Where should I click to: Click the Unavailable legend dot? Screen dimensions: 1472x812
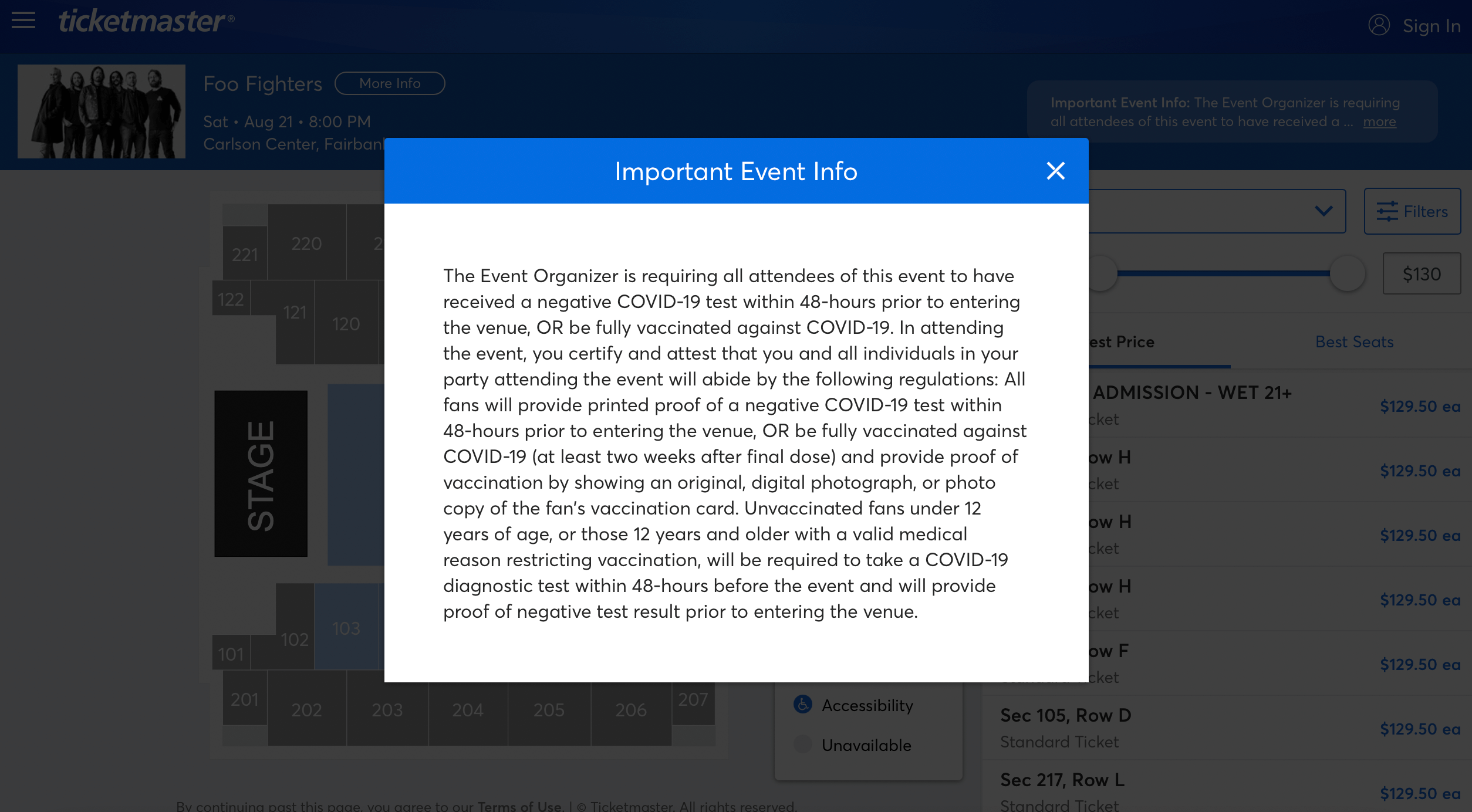click(802, 744)
